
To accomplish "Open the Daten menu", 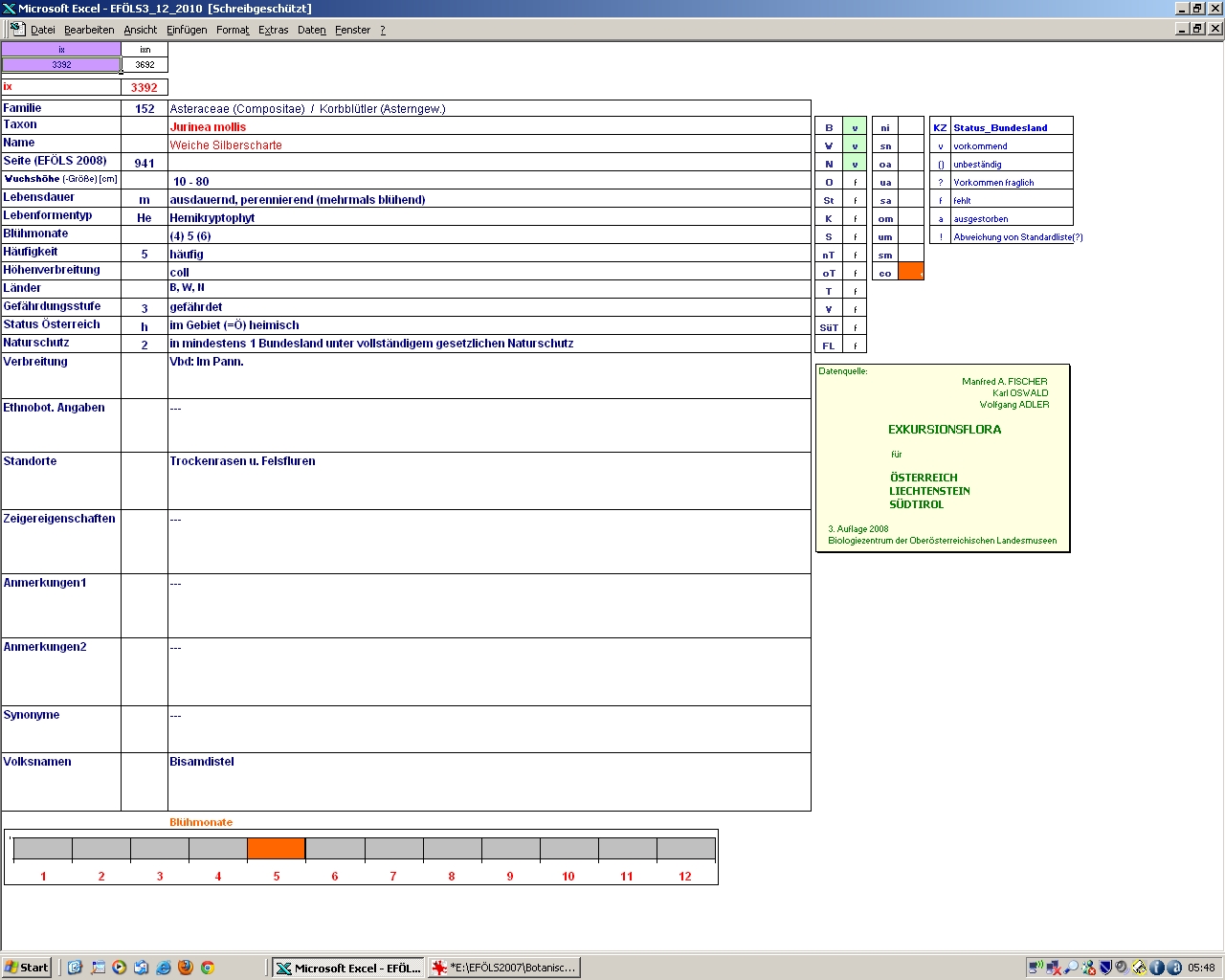I will click(x=312, y=30).
